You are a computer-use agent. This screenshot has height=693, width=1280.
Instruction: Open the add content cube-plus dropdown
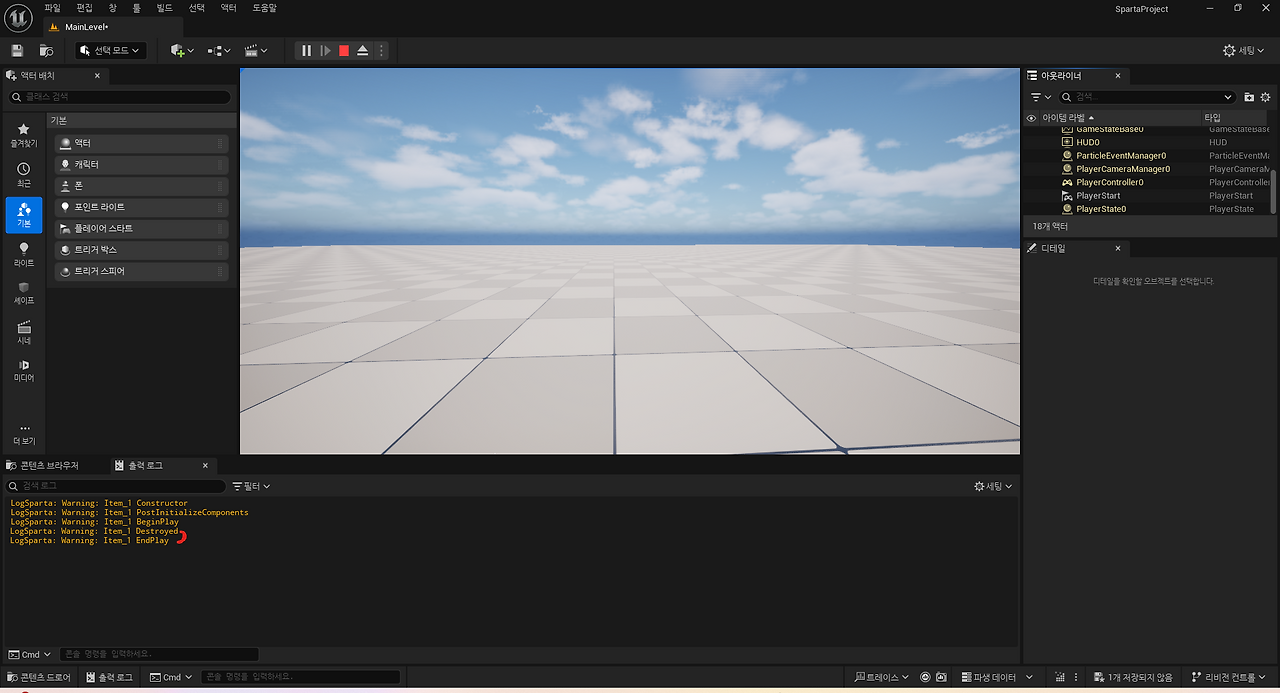click(x=182, y=50)
